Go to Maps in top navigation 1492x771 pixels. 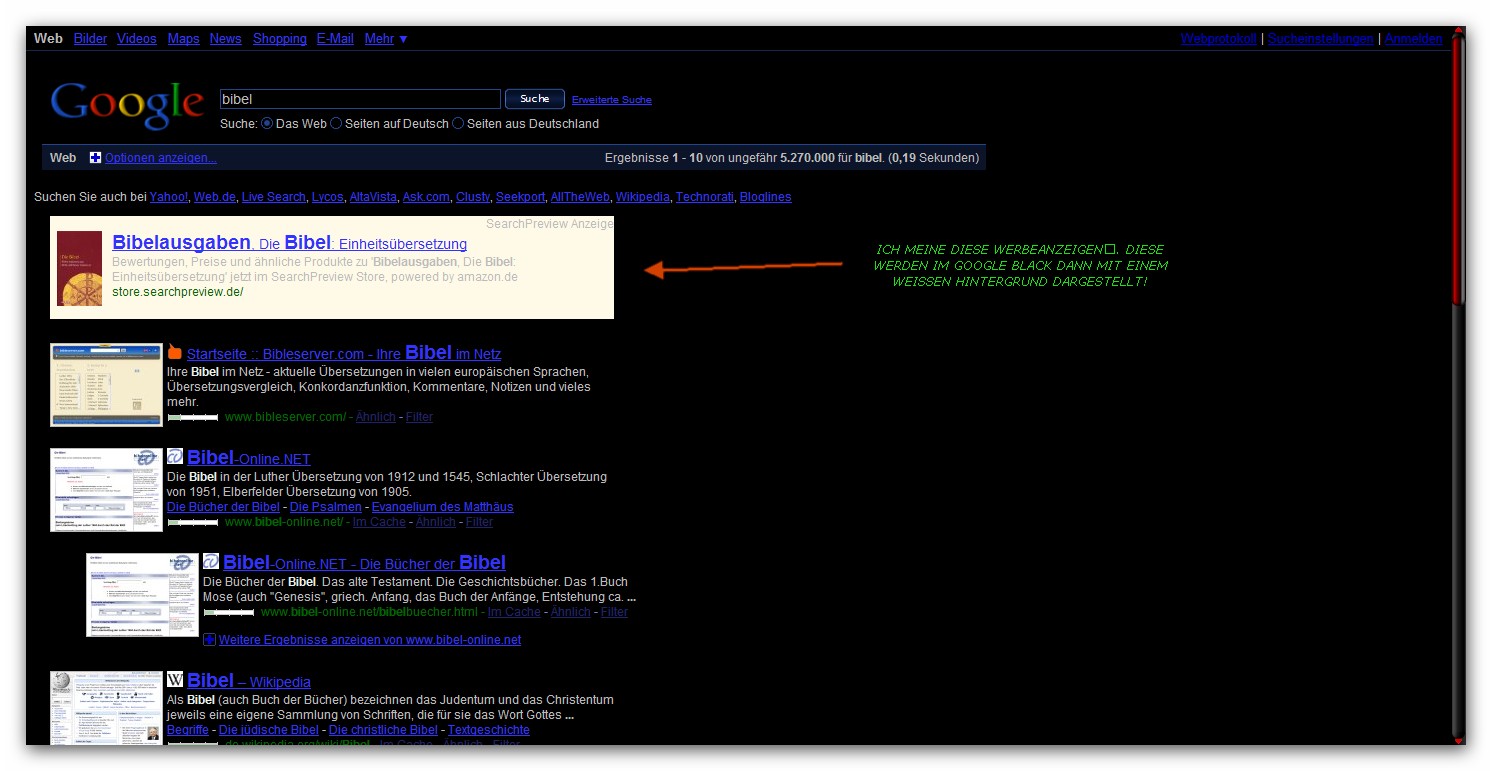(x=184, y=39)
